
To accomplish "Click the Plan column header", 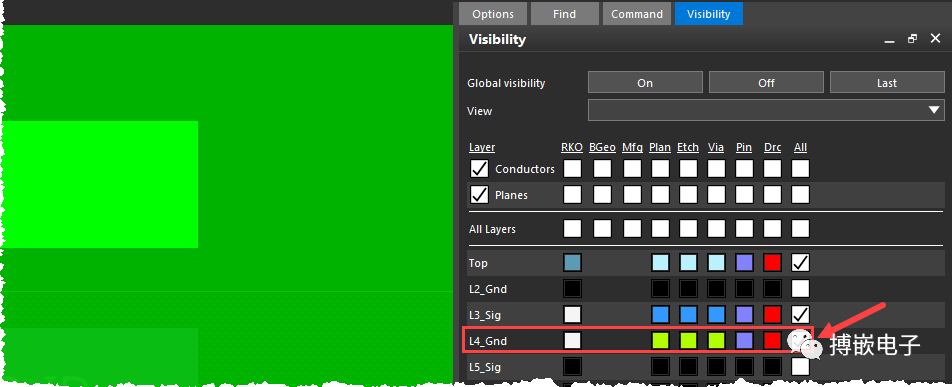I will [x=660, y=147].
